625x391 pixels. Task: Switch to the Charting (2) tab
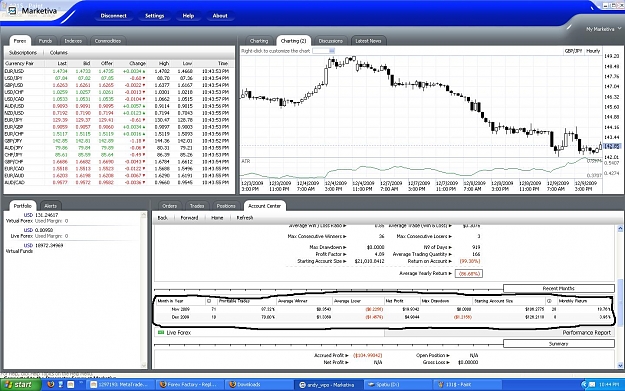tap(293, 41)
